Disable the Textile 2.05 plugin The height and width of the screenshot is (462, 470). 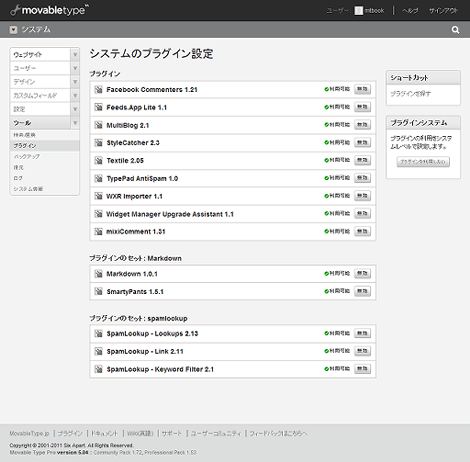click(x=362, y=160)
